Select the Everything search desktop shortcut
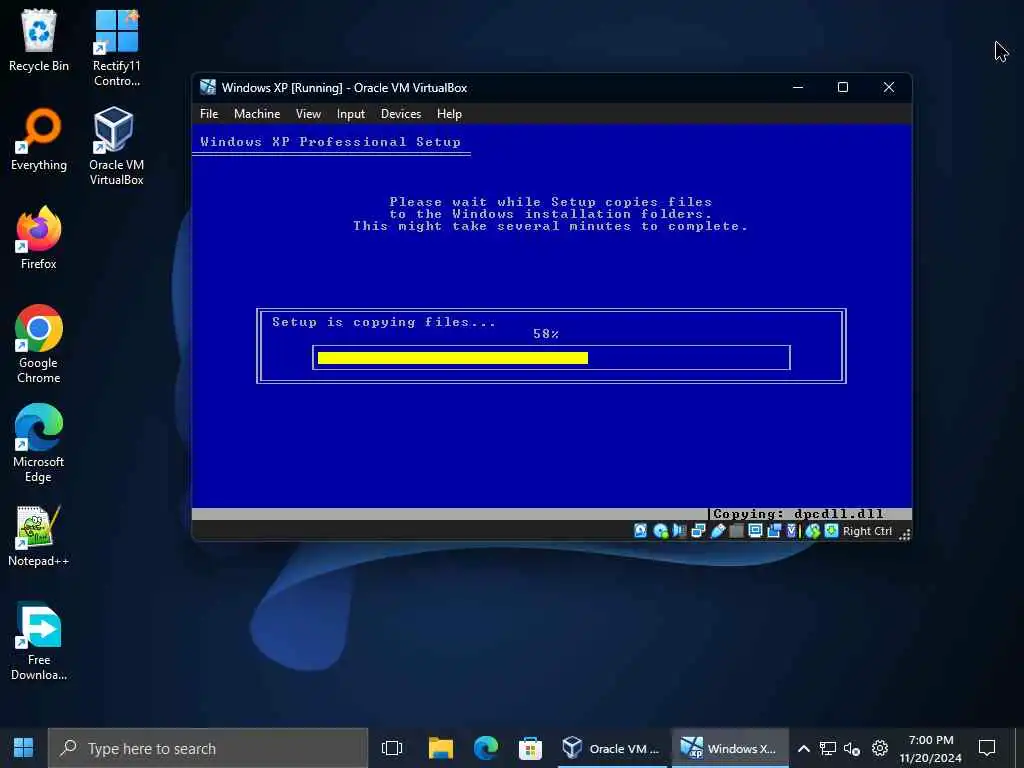 39,140
